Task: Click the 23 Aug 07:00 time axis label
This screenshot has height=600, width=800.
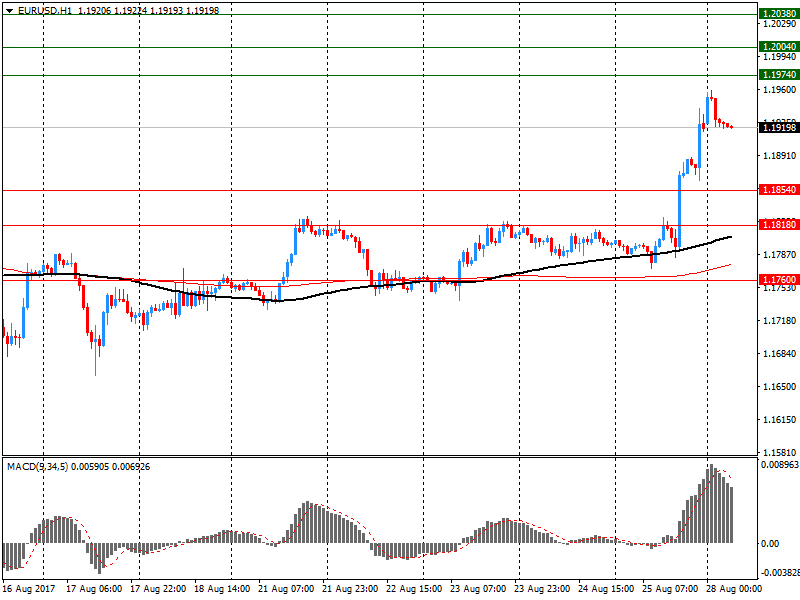Action: coord(478,589)
